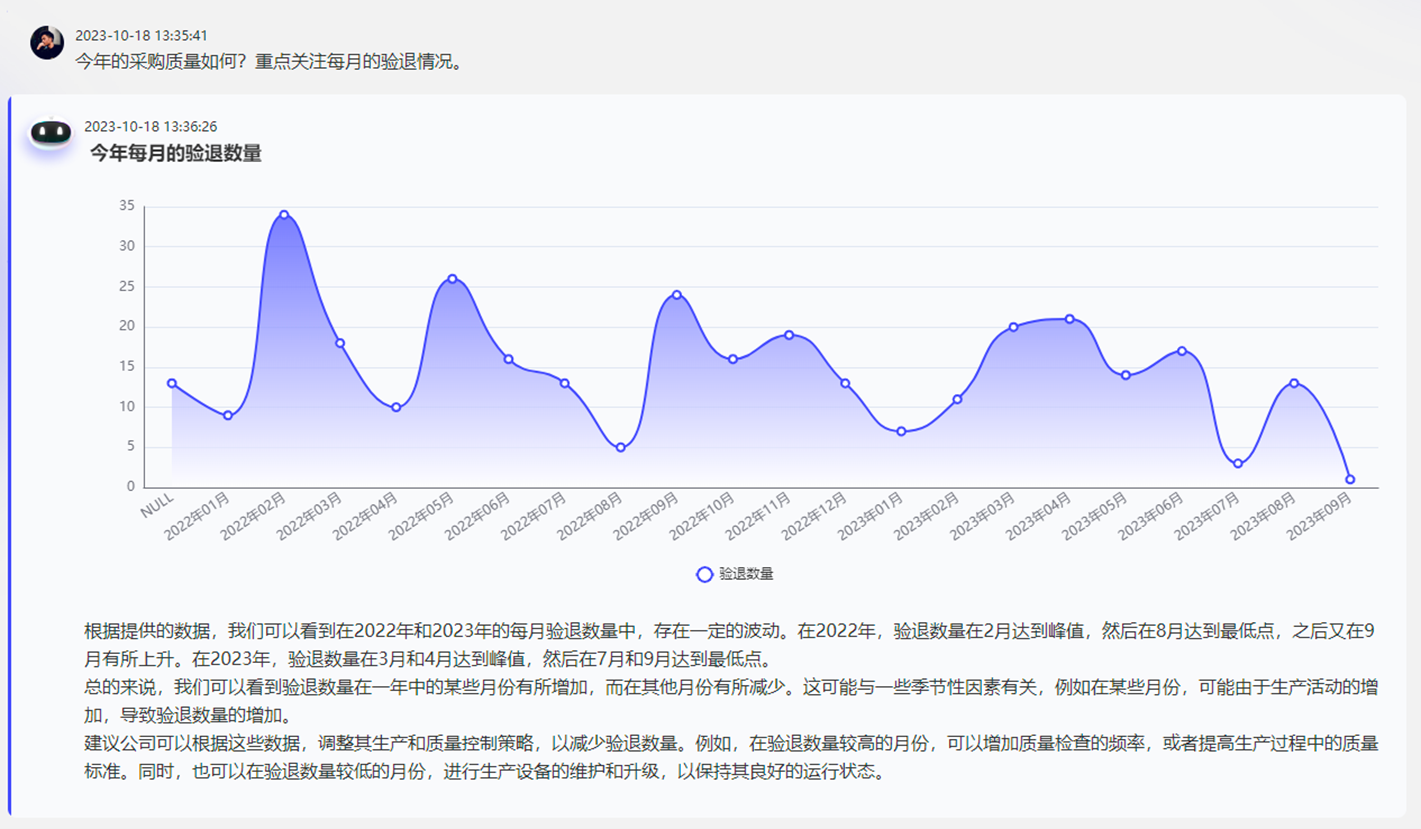Click the user profile avatar
Viewport: 1421px width, 829px height.
[47, 43]
